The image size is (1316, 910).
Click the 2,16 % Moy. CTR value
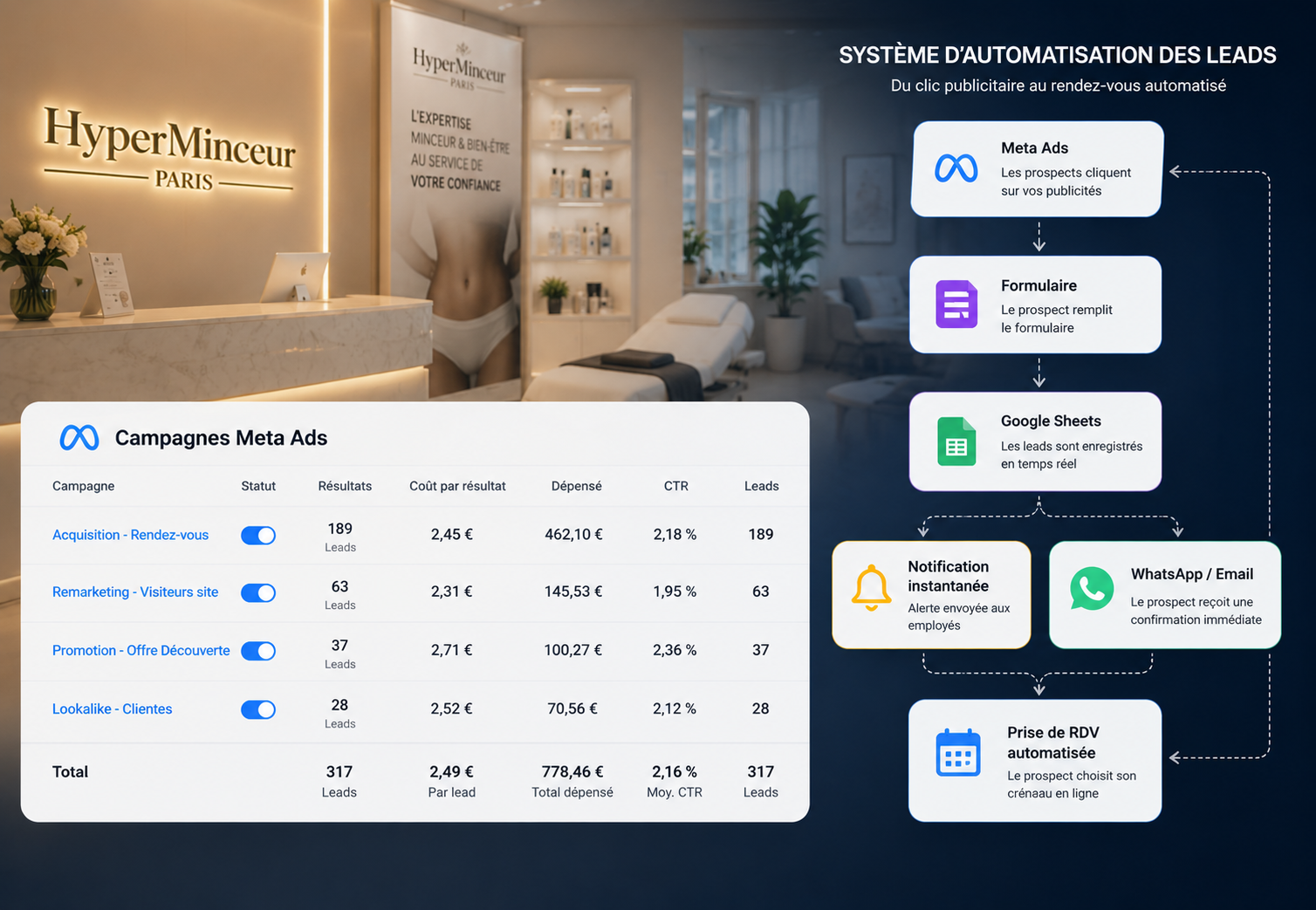675,771
